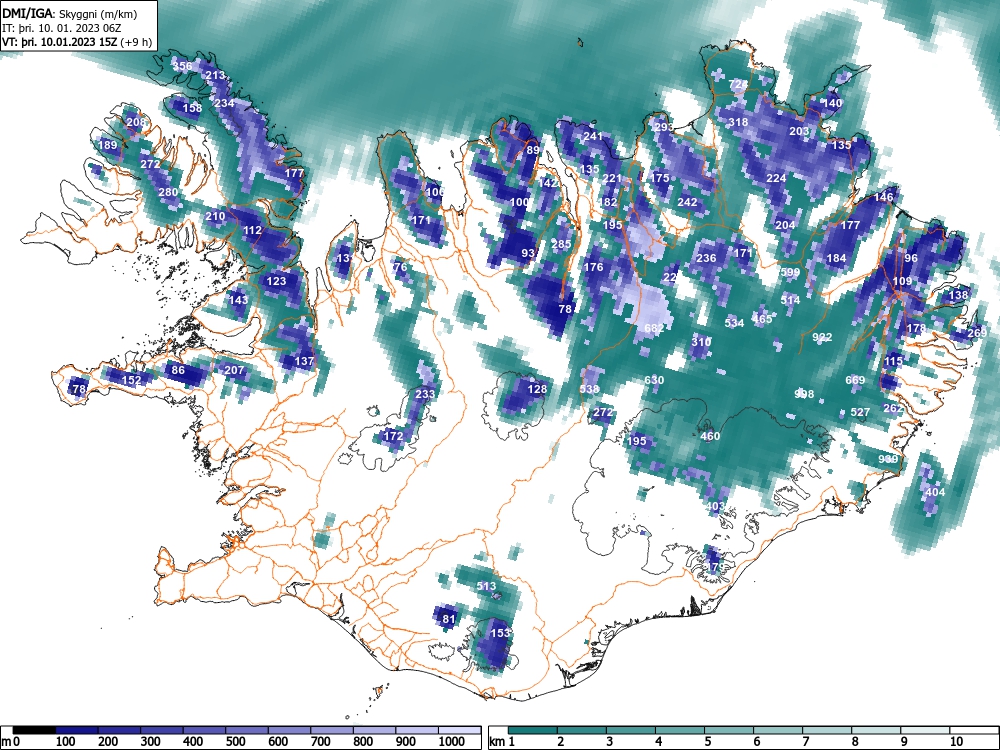The width and height of the screenshot is (1000, 750).
Task: Click the '236' visibility value
Action: (706, 258)
